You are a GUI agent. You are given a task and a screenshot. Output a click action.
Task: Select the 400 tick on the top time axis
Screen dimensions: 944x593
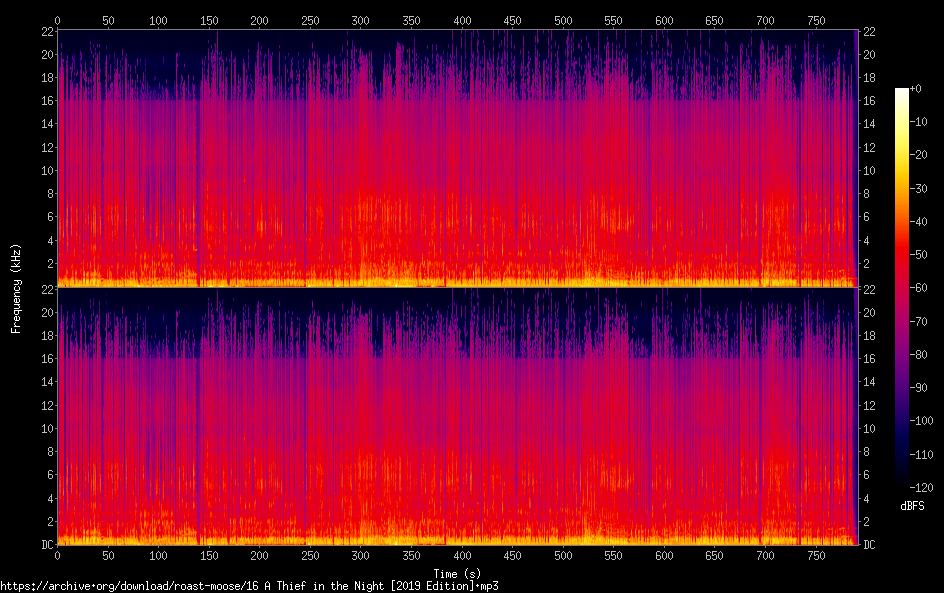coord(462,20)
